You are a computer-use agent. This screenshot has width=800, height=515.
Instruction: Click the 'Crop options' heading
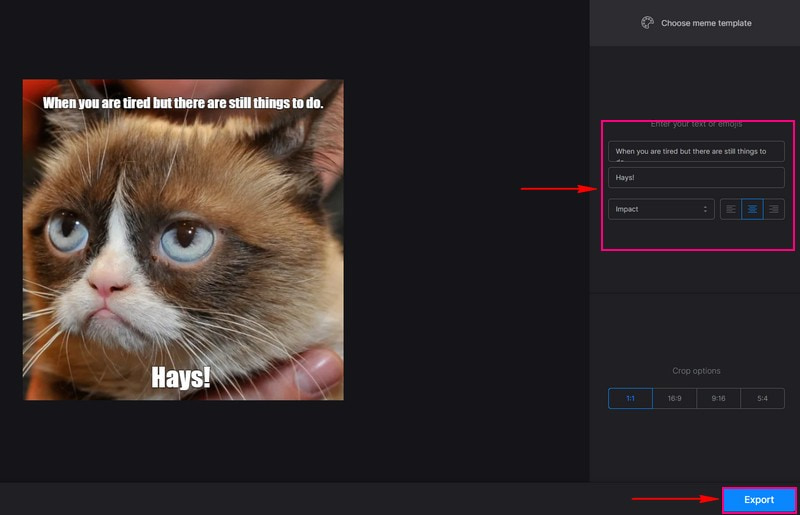[696, 371]
